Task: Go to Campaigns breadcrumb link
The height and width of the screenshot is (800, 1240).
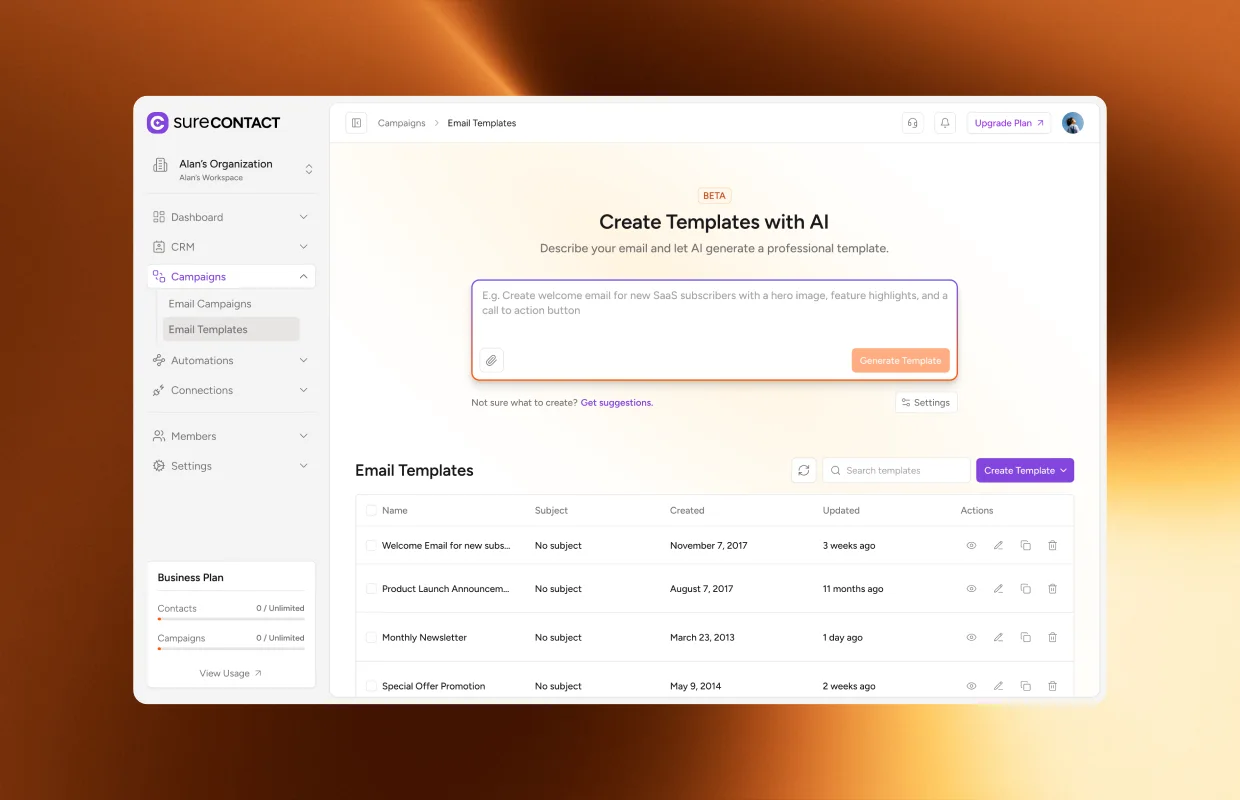Action: click(x=401, y=123)
